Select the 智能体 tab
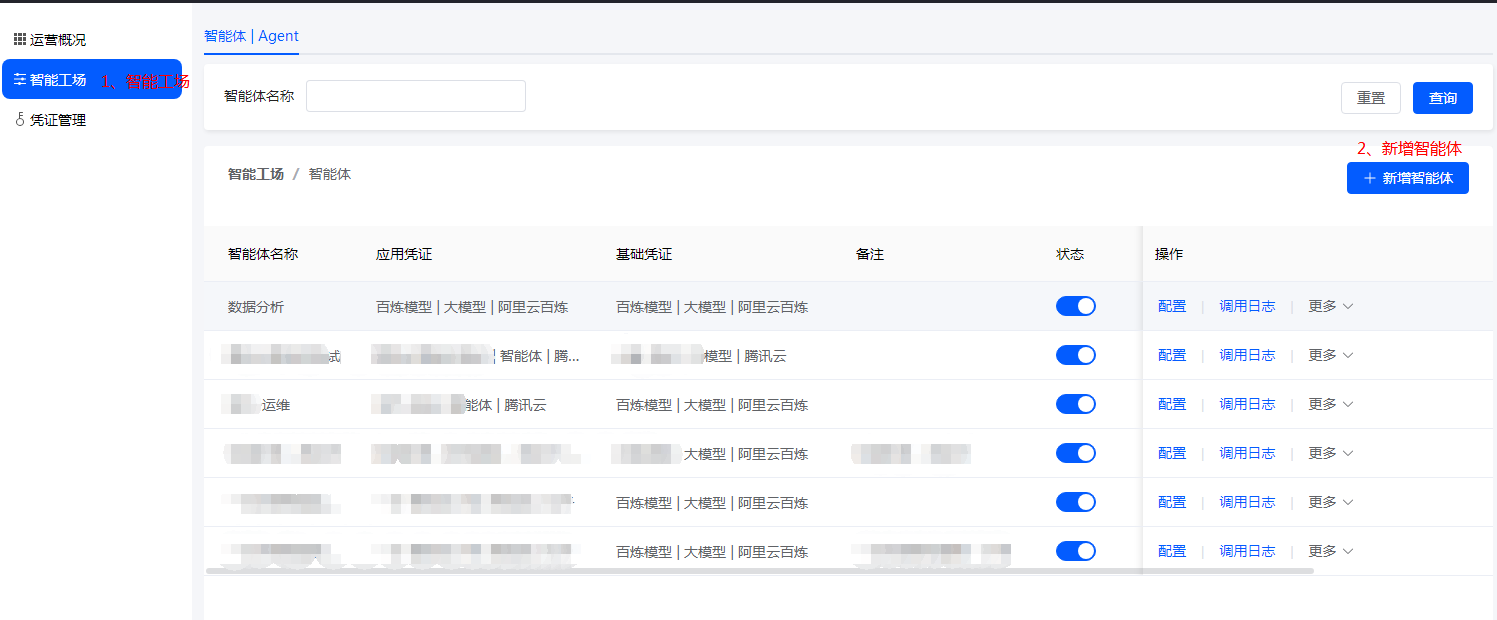Screen dimensions: 1497x620 pos(225,36)
